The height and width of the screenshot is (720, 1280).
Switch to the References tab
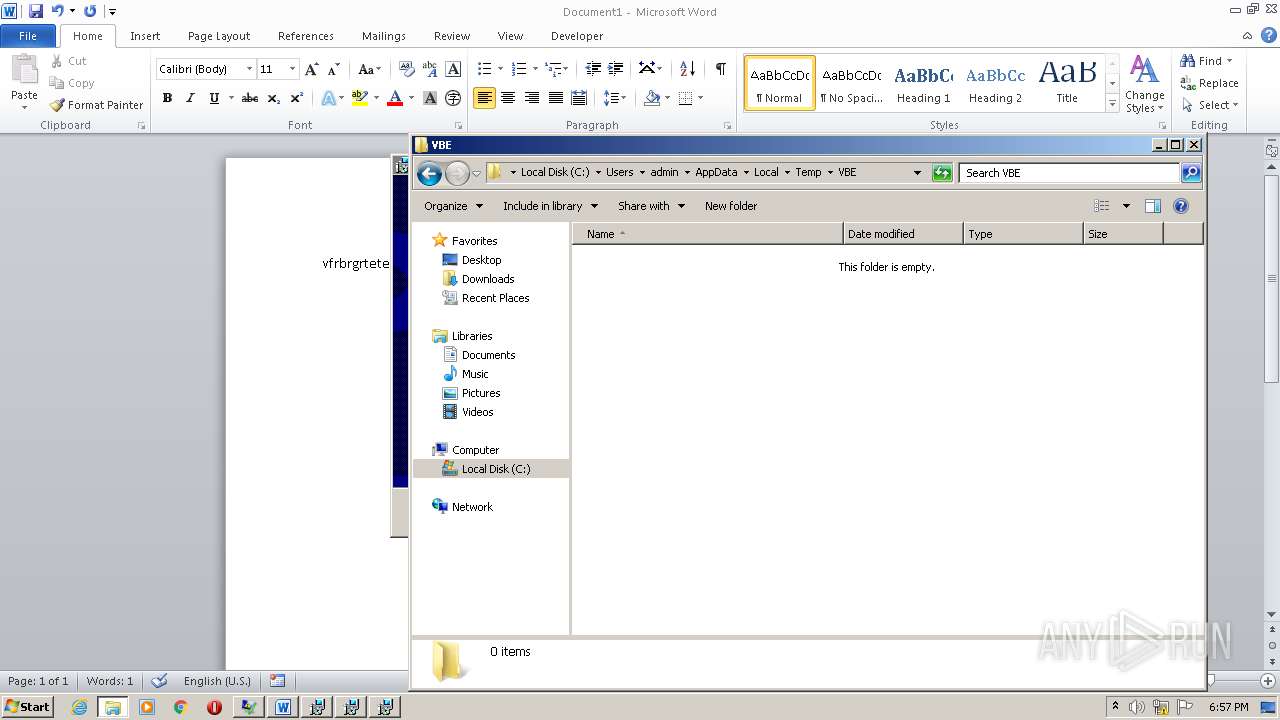(306, 36)
